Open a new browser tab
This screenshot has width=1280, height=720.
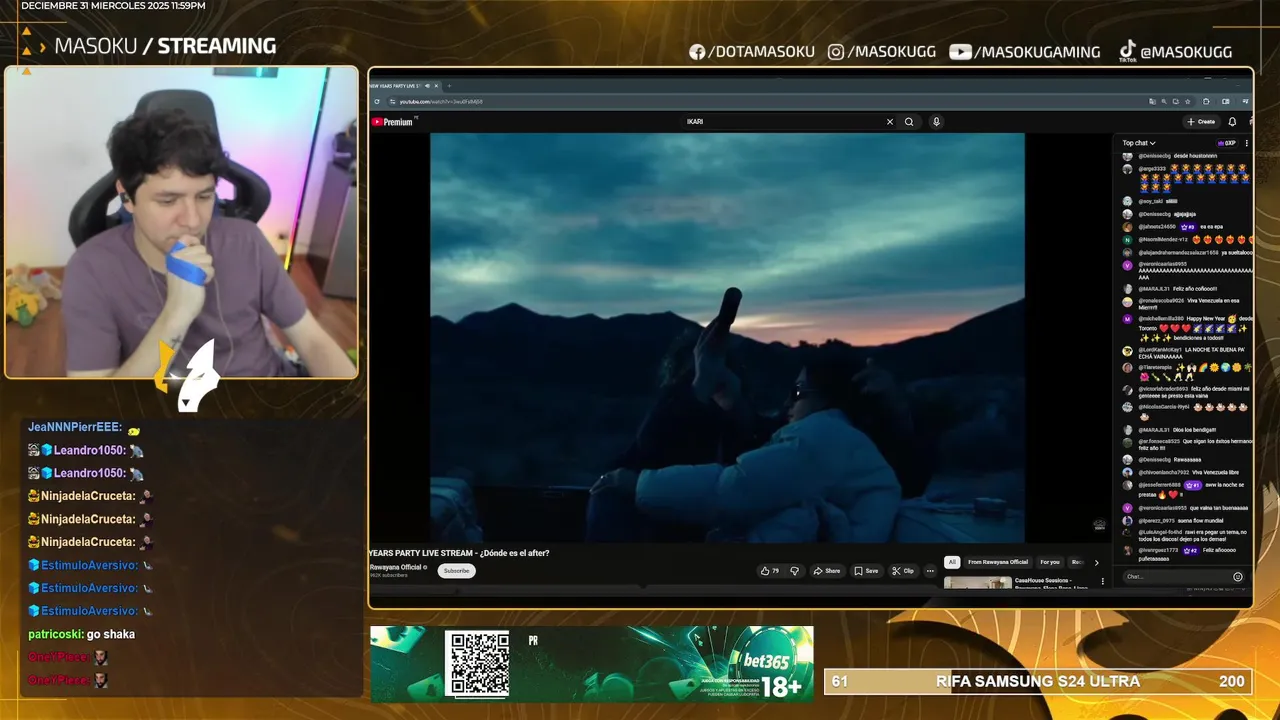pos(449,86)
